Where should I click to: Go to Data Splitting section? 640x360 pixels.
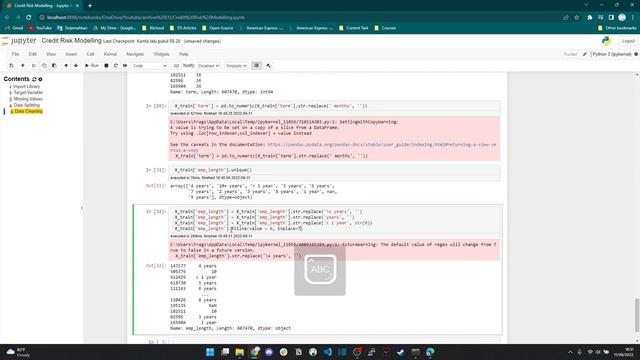coord(27,105)
